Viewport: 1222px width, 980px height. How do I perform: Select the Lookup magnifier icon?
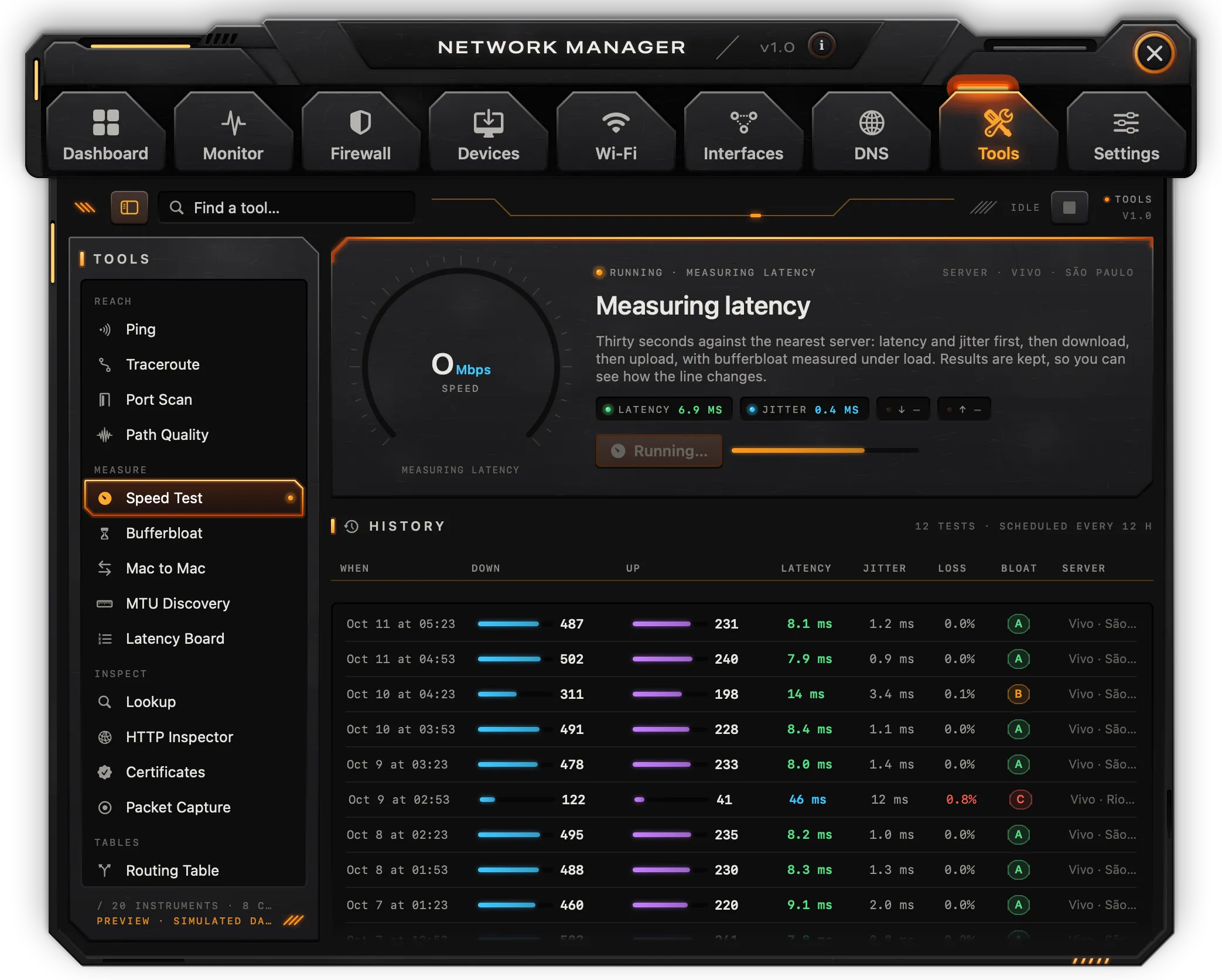click(105, 702)
